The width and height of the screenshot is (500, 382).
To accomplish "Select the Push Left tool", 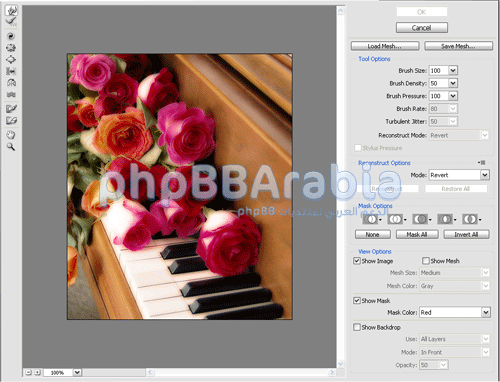I will point(11,71).
